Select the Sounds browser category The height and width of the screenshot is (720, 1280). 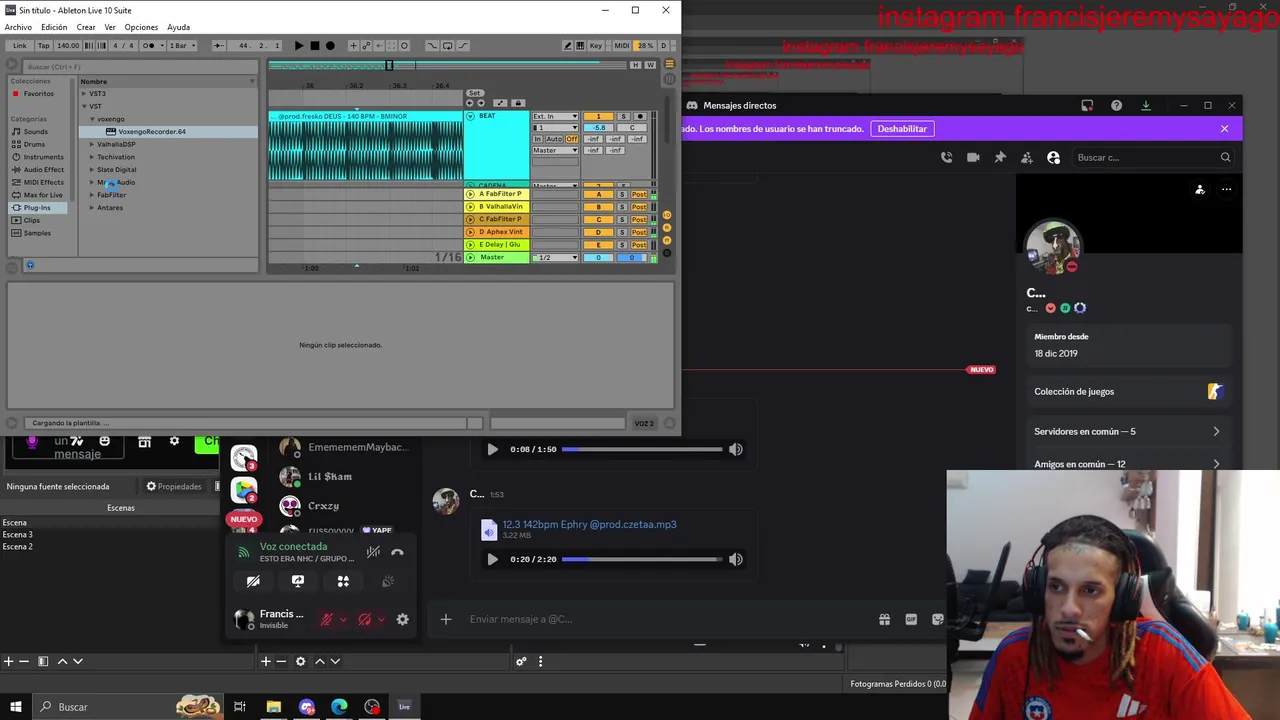[x=35, y=131]
